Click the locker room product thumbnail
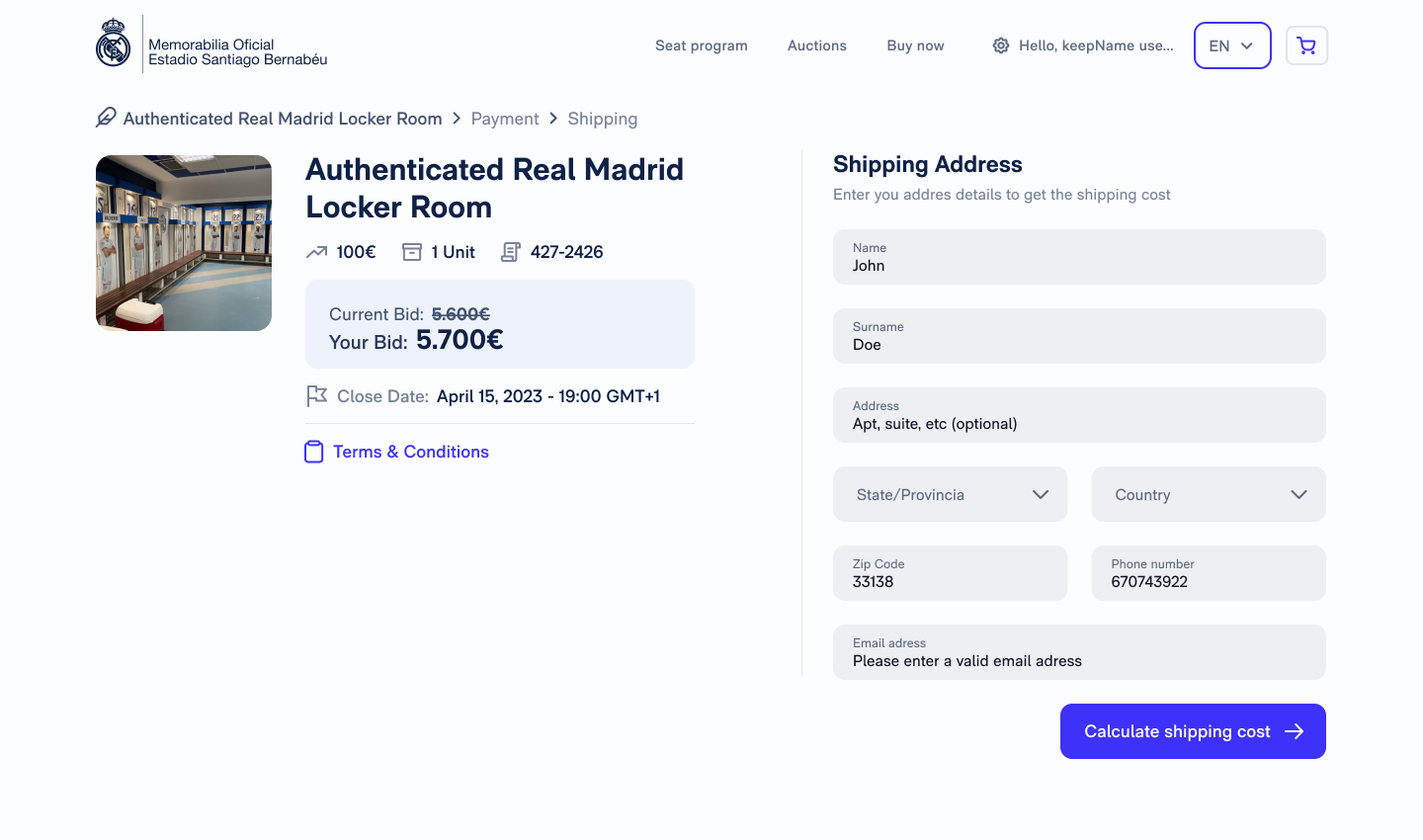The image size is (1423, 840). pos(184,243)
